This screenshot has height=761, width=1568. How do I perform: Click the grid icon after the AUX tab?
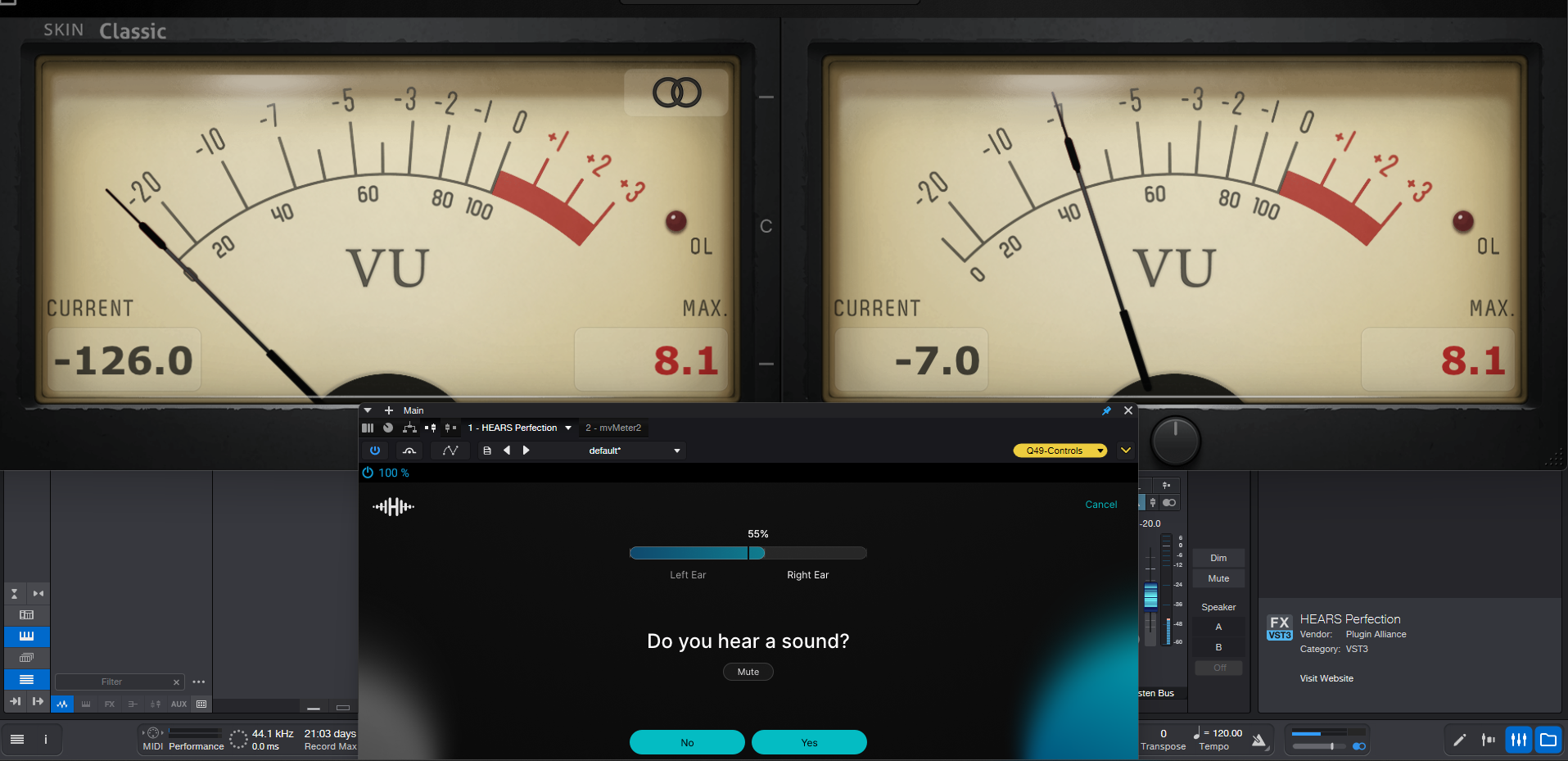201,704
